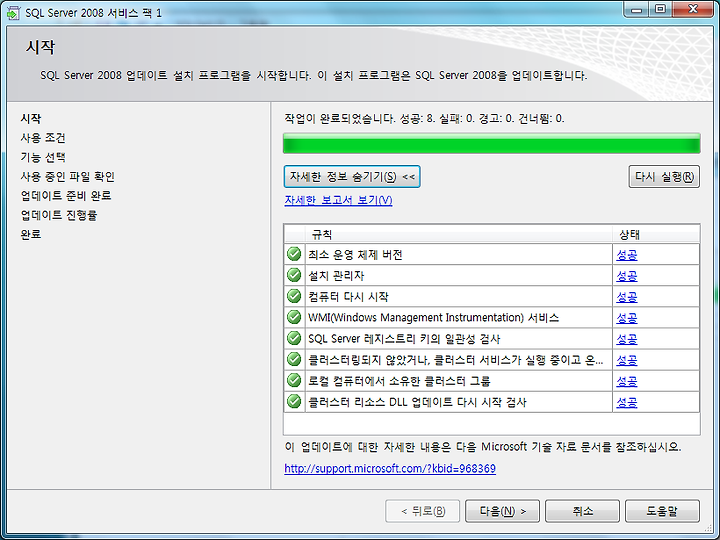Click the green check icon for 컴퓨터 다시 시작
The image size is (720, 540).
click(294, 296)
